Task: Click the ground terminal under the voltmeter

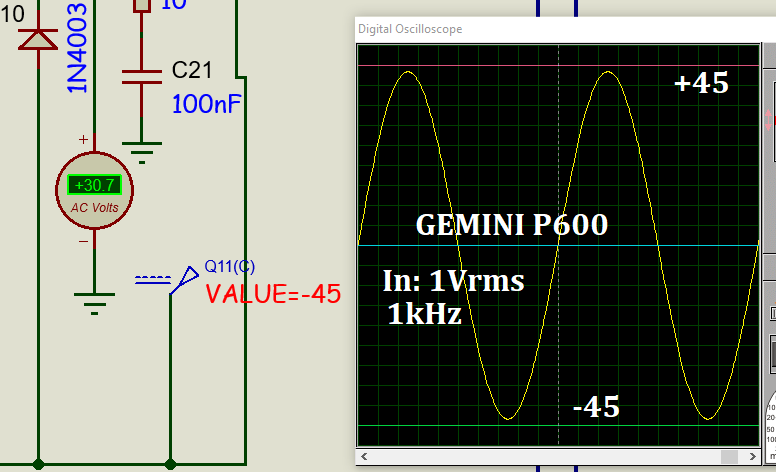Action: [x=93, y=302]
